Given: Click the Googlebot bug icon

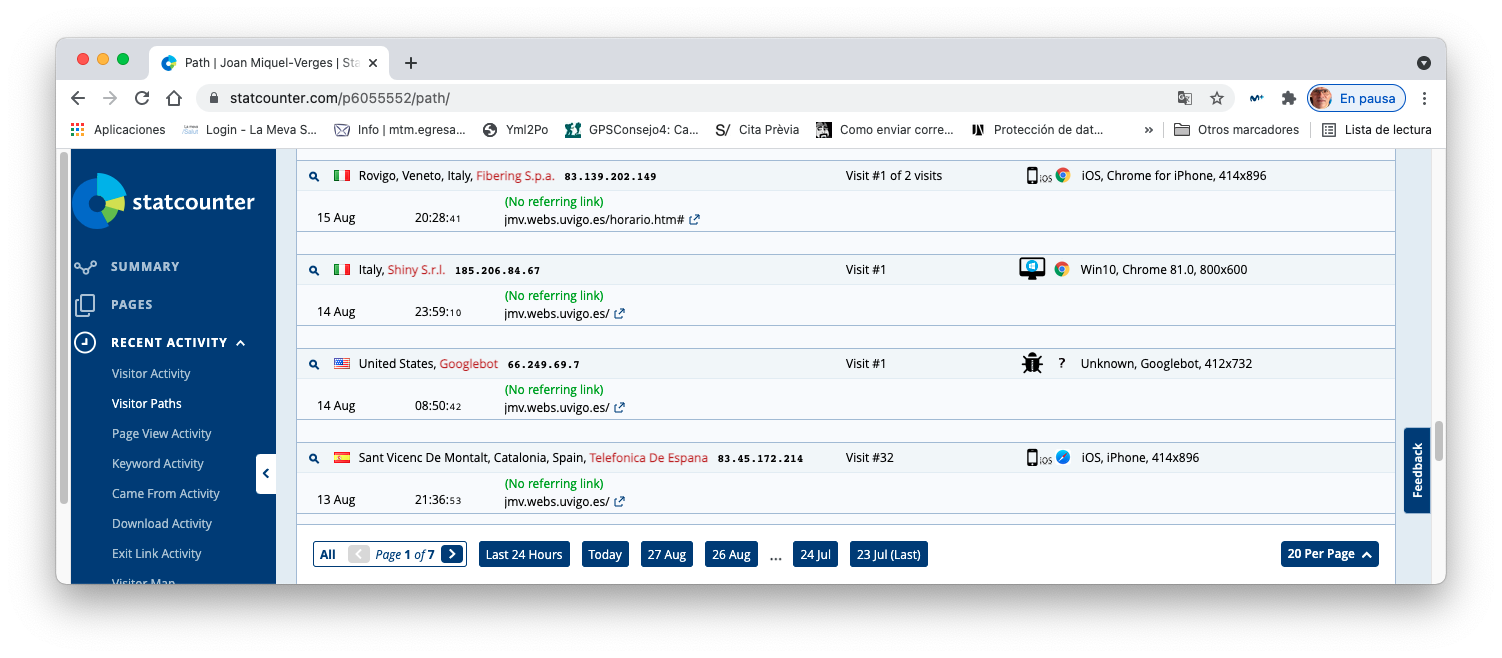Looking at the screenshot, I should click(1032, 364).
